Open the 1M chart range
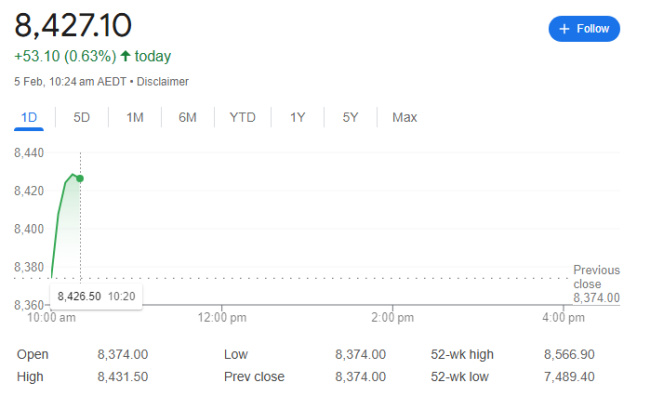Image resolution: width=650 pixels, height=396 pixels. (135, 118)
